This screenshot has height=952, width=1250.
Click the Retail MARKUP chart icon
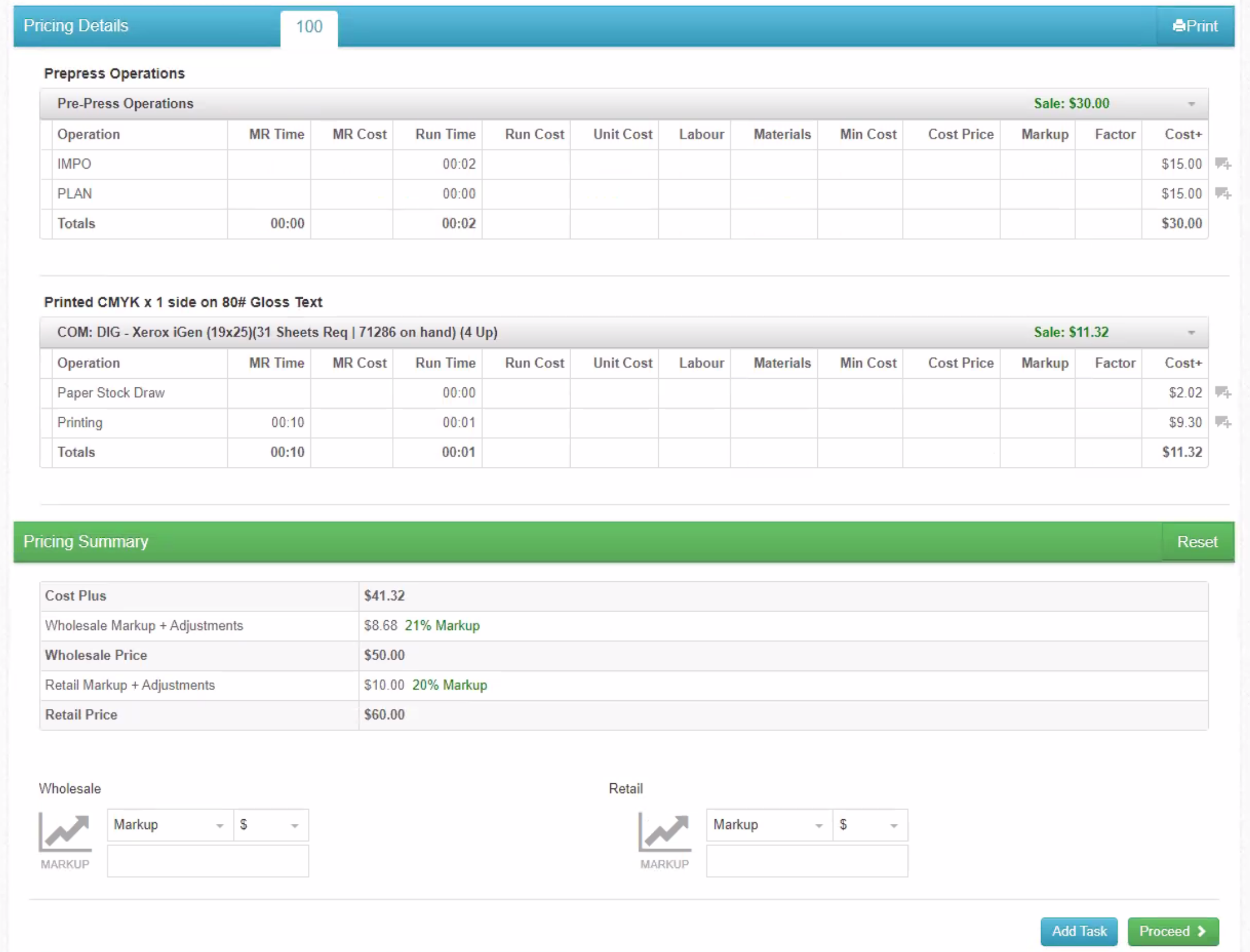(664, 833)
